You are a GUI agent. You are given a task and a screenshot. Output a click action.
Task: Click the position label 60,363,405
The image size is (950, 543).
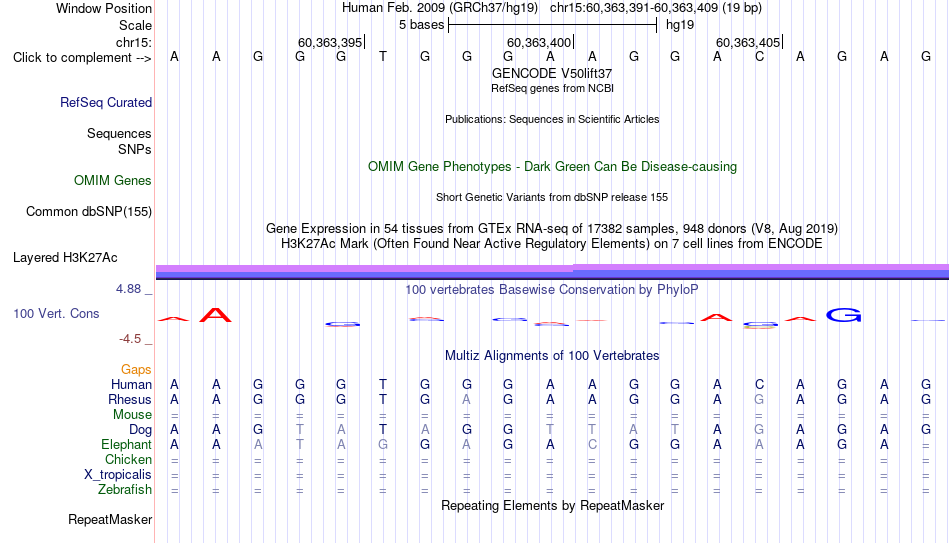[x=748, y=42]
